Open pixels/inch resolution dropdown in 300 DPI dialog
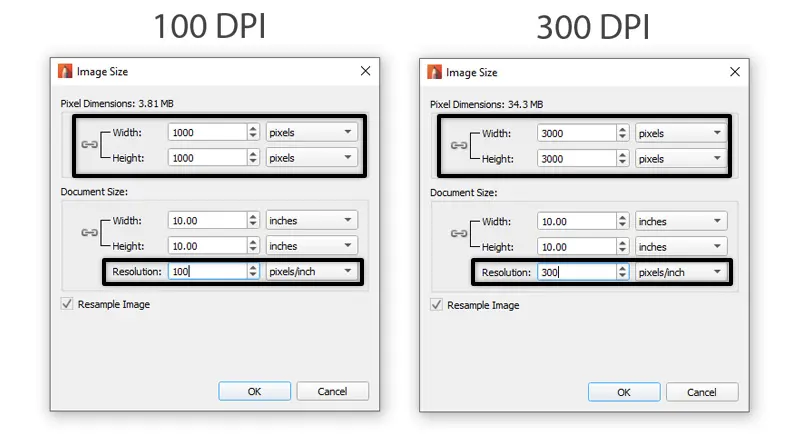Viewport: 800px width, 436px height. tap(681, 272)
